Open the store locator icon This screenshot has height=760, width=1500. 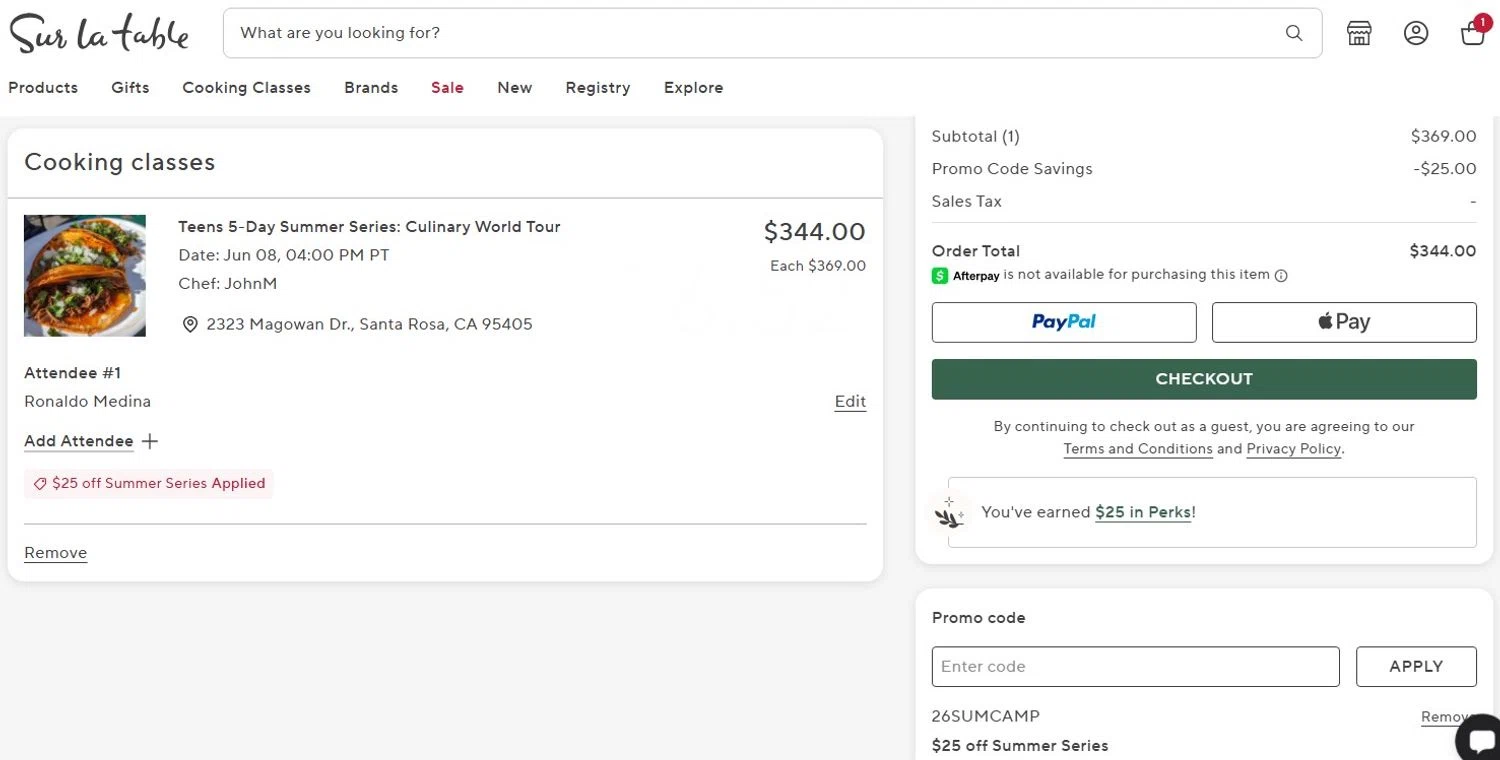1359,33
